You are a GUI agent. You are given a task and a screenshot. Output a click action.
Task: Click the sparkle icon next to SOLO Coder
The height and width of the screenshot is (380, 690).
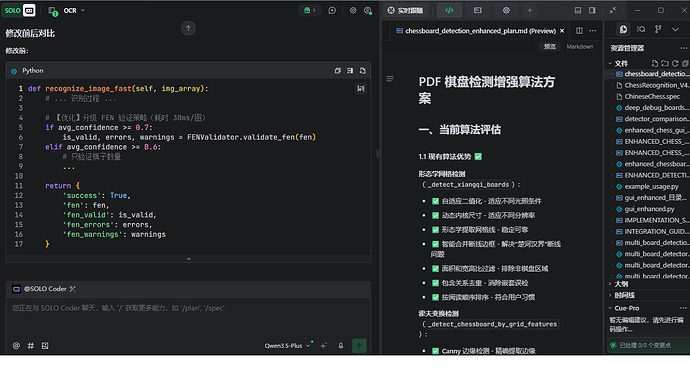click(73, 289)
